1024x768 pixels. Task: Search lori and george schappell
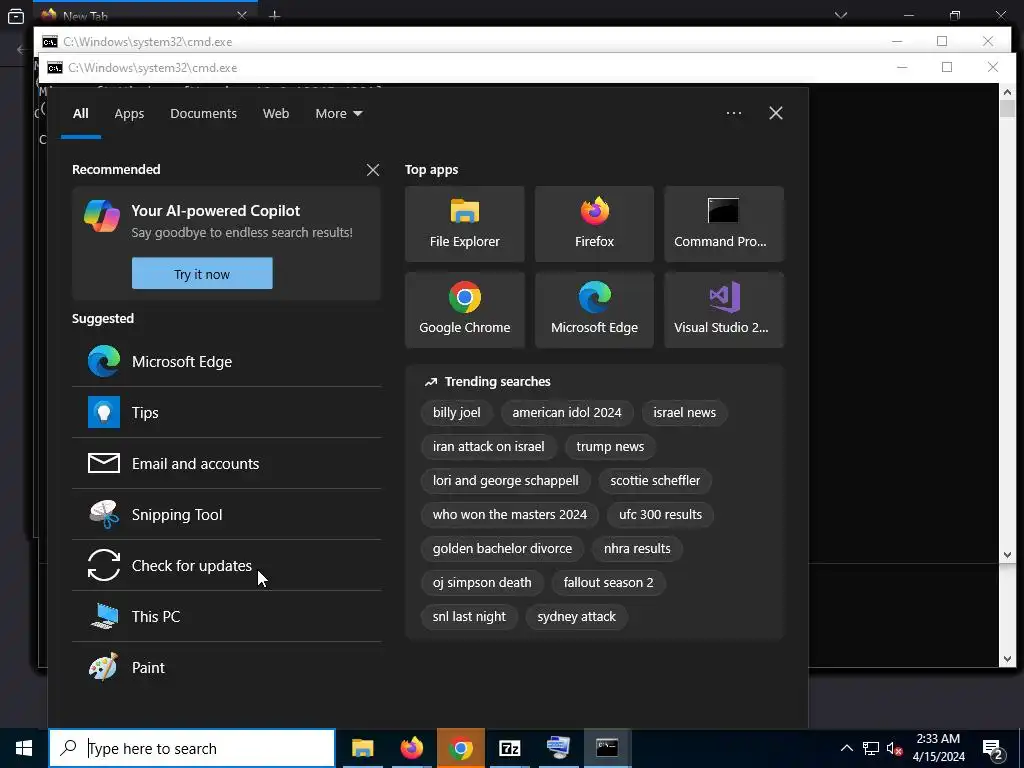[505, 481]
